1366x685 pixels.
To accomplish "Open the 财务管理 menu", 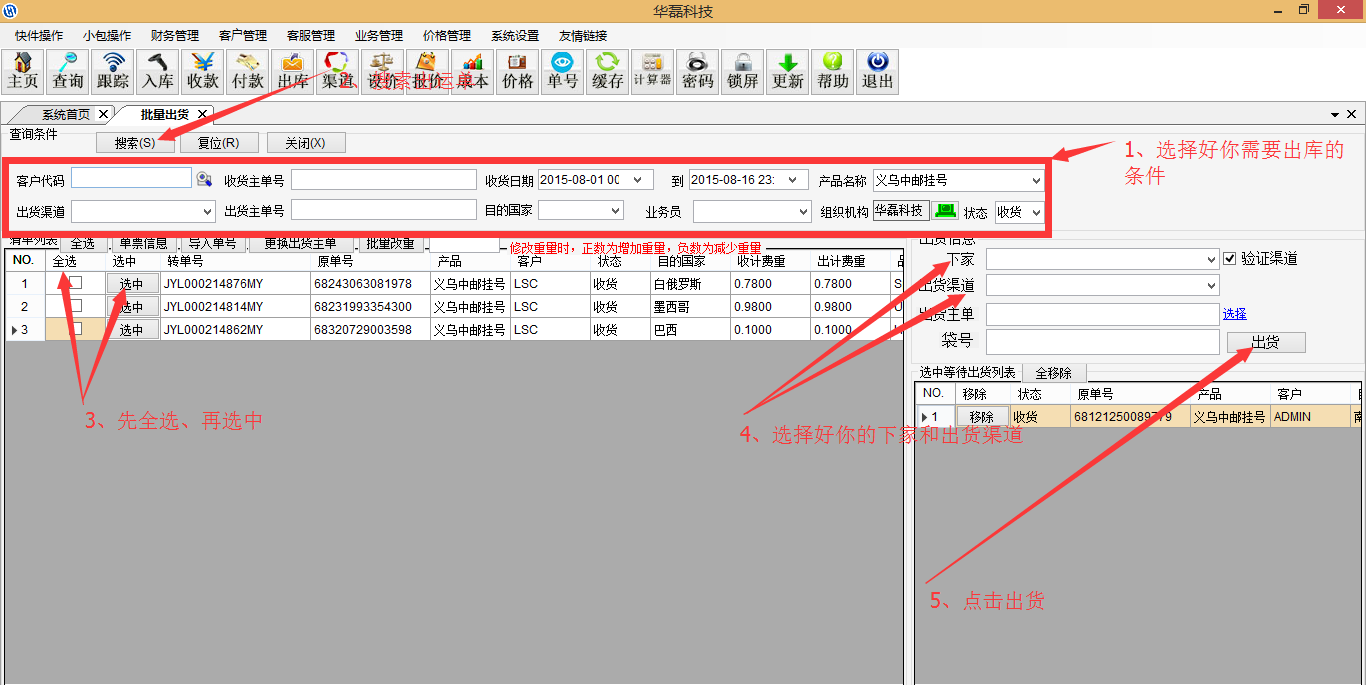I will click(175, 36).
